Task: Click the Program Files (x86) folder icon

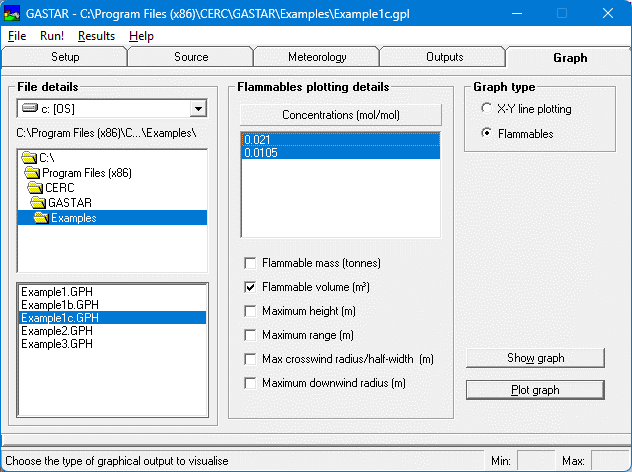Action: (x=34, y=173)
